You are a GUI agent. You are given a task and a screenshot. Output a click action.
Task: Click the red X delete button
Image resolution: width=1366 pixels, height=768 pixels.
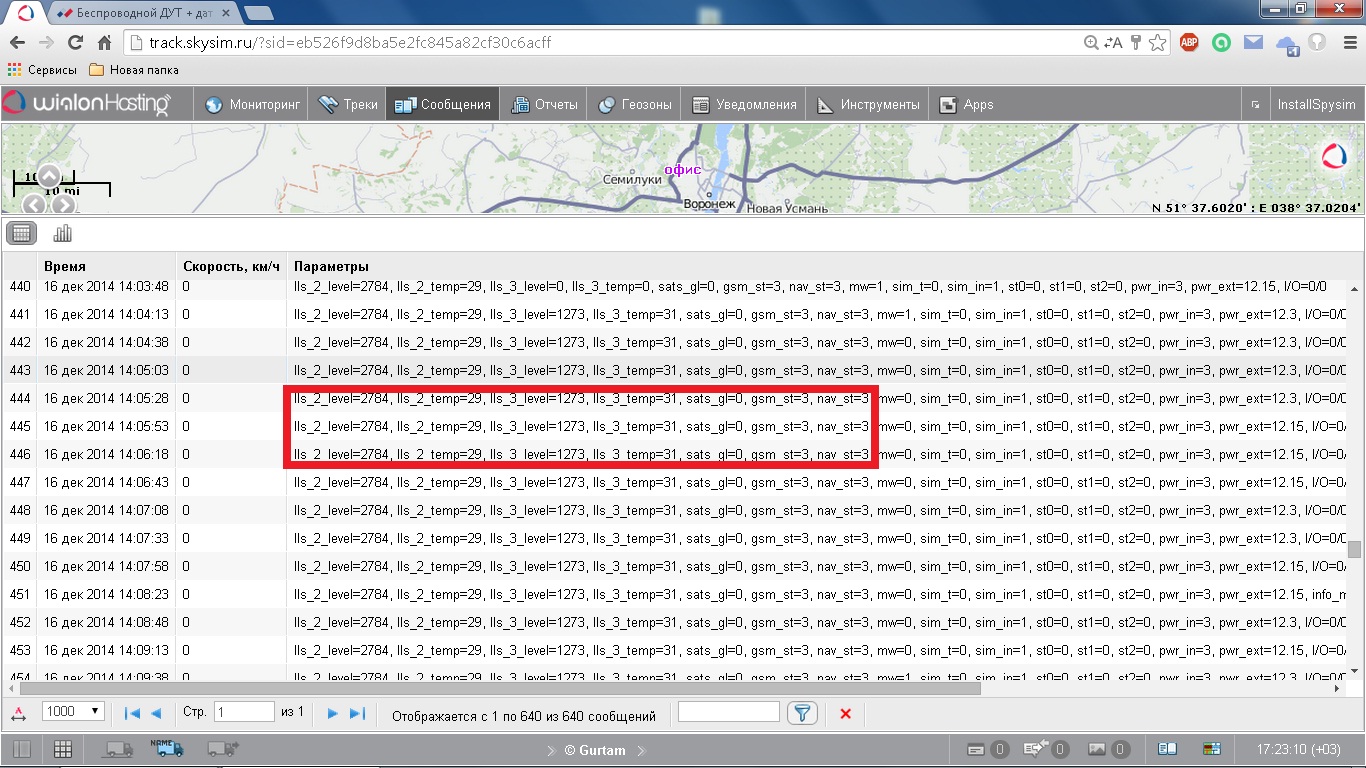(x=845, y=713)
